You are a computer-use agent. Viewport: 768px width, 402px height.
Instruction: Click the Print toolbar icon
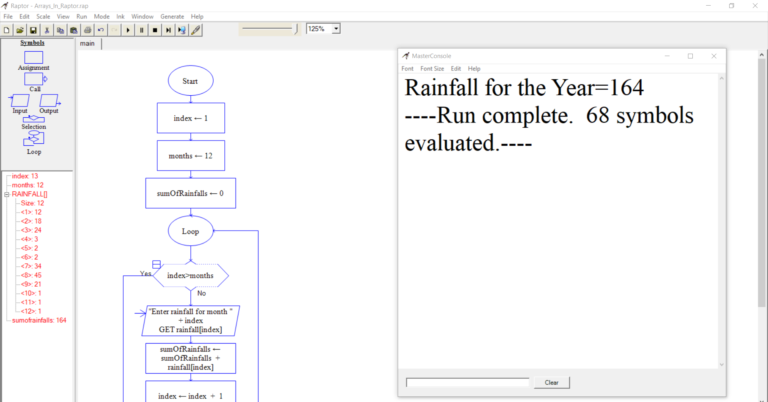87,30
